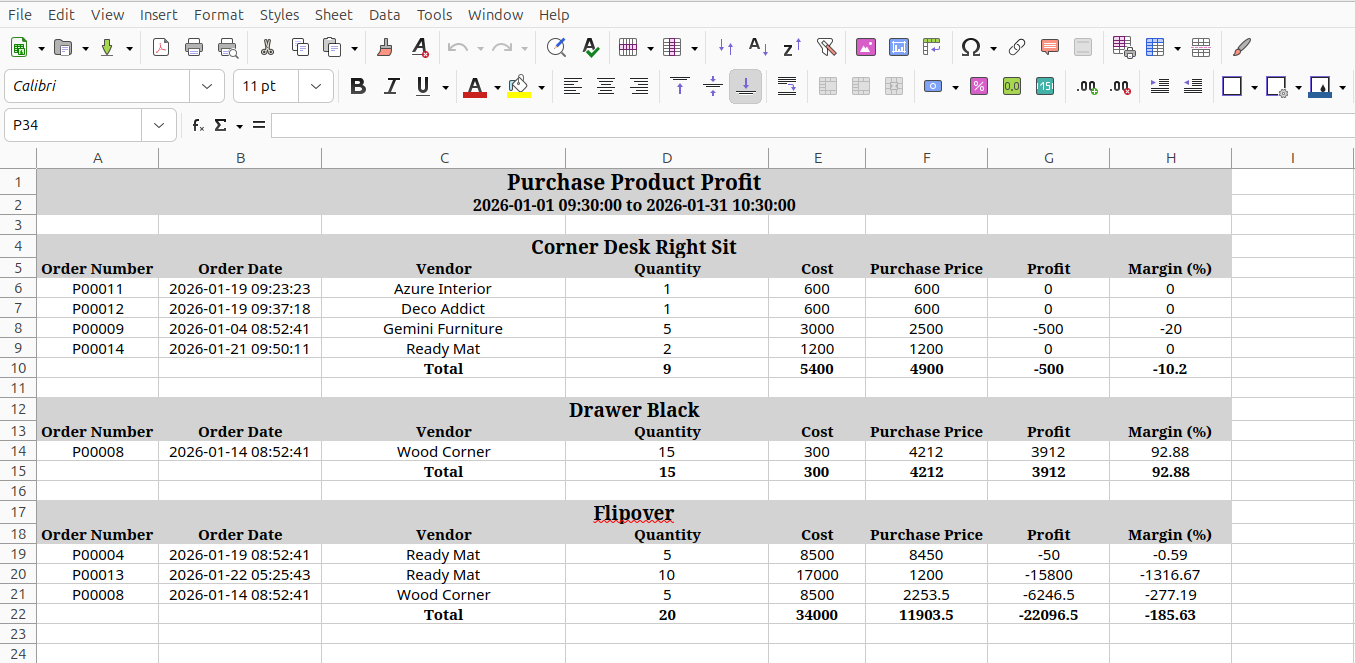The image size is (1355, 663).
Task: Clear direct formatting icon
Action: (x=420, y=47)
